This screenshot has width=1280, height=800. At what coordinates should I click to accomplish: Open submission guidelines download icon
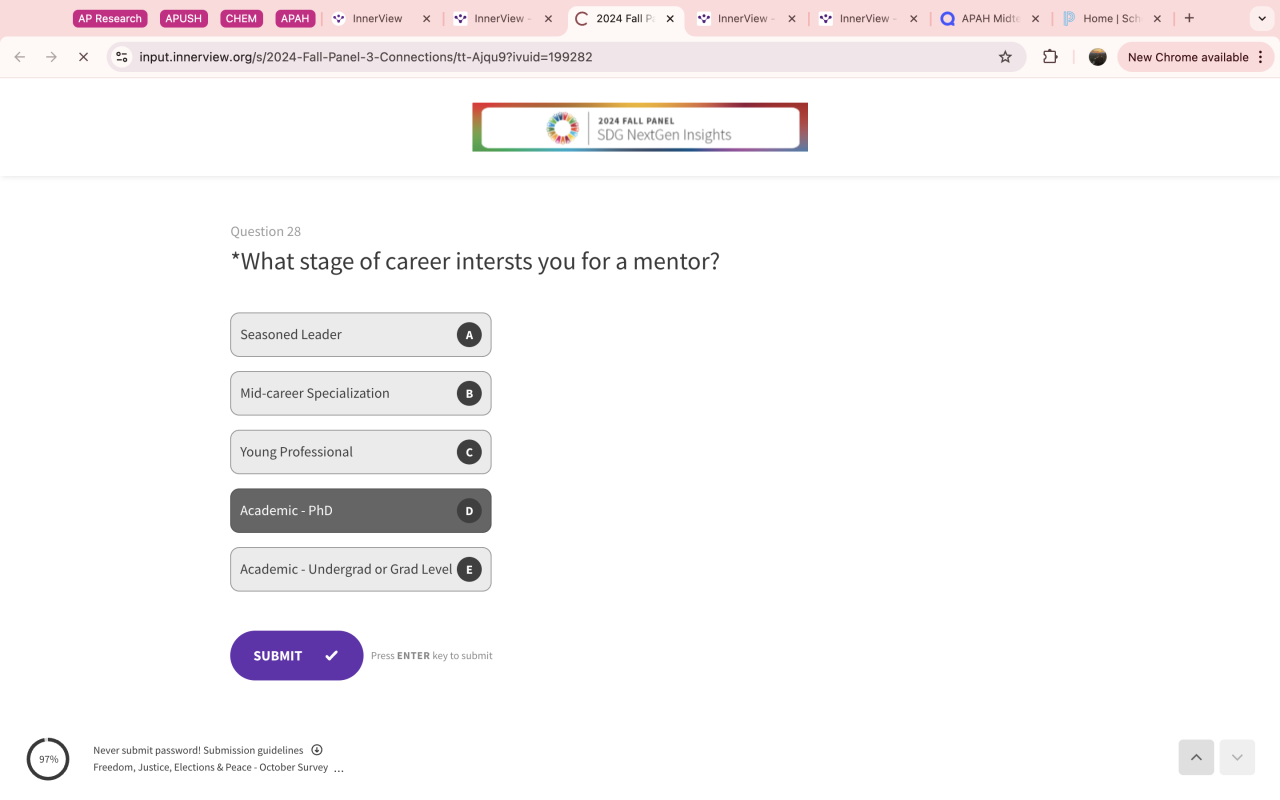coord(317,750)
